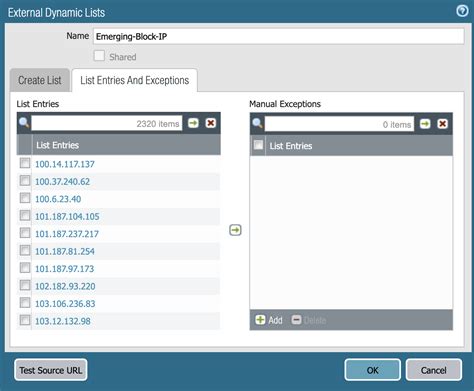Focus the List Entries search field
Image resolution: width=474 pixels, height=391 pixels.
[107, 123]
